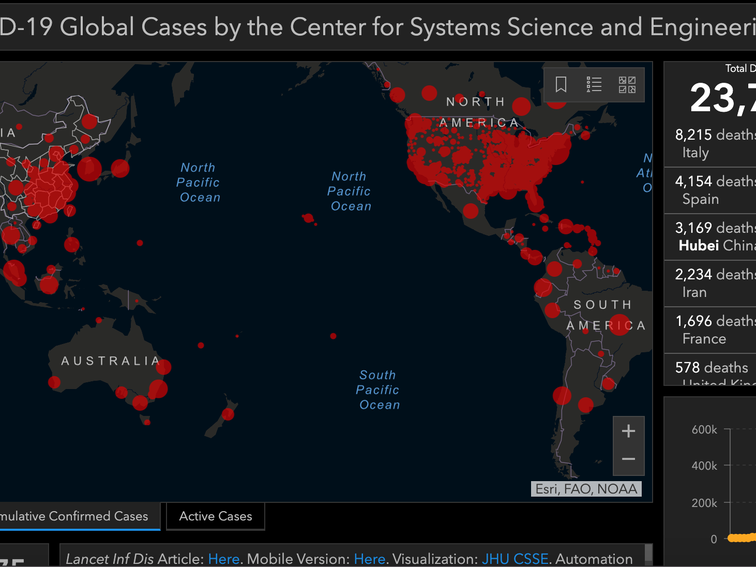Click the 200k axis label on chart
Image resolution: width=756 pixels, height=567 pixels.
pyautogui.click(x=704, y=503)
